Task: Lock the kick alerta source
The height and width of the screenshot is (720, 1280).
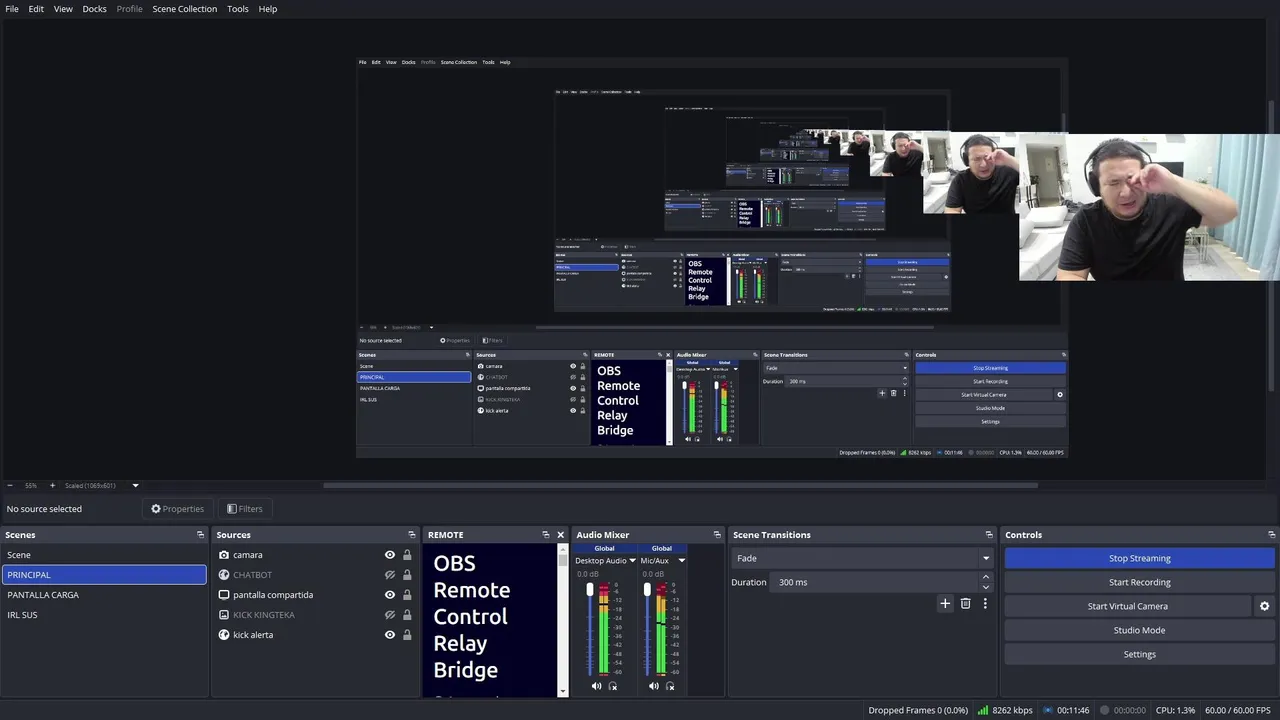Action: pos(407,635)
